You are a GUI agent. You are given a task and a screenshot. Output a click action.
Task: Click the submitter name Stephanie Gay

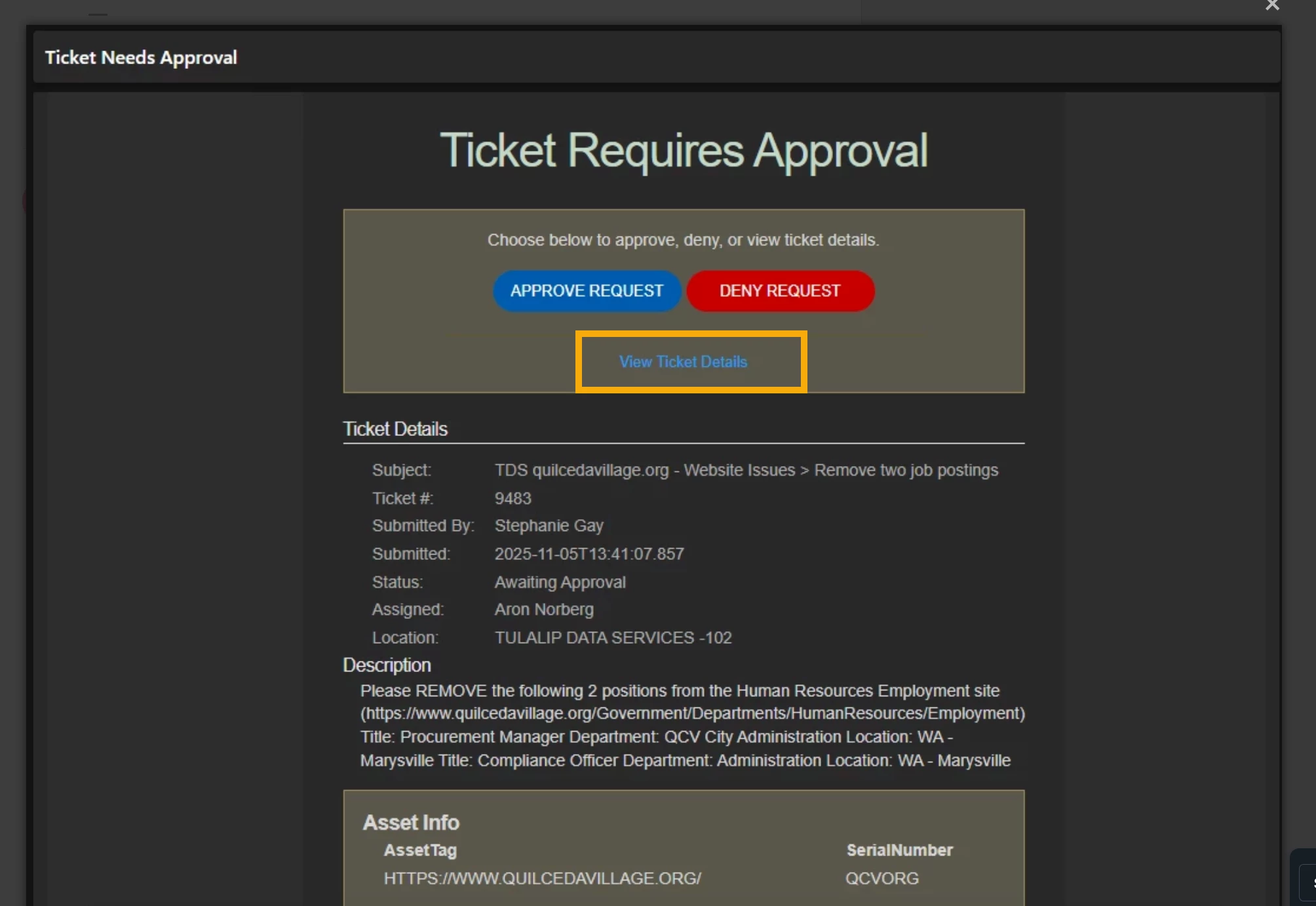[x=549, y=526]
